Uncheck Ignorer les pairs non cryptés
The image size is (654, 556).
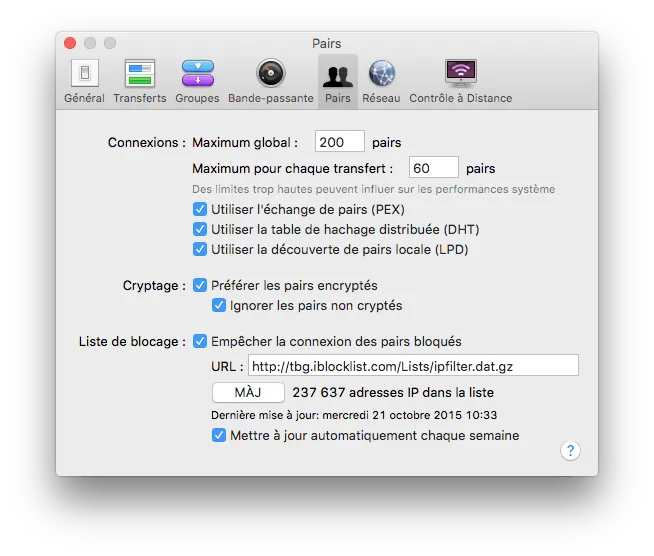click(x=219, y=305)
